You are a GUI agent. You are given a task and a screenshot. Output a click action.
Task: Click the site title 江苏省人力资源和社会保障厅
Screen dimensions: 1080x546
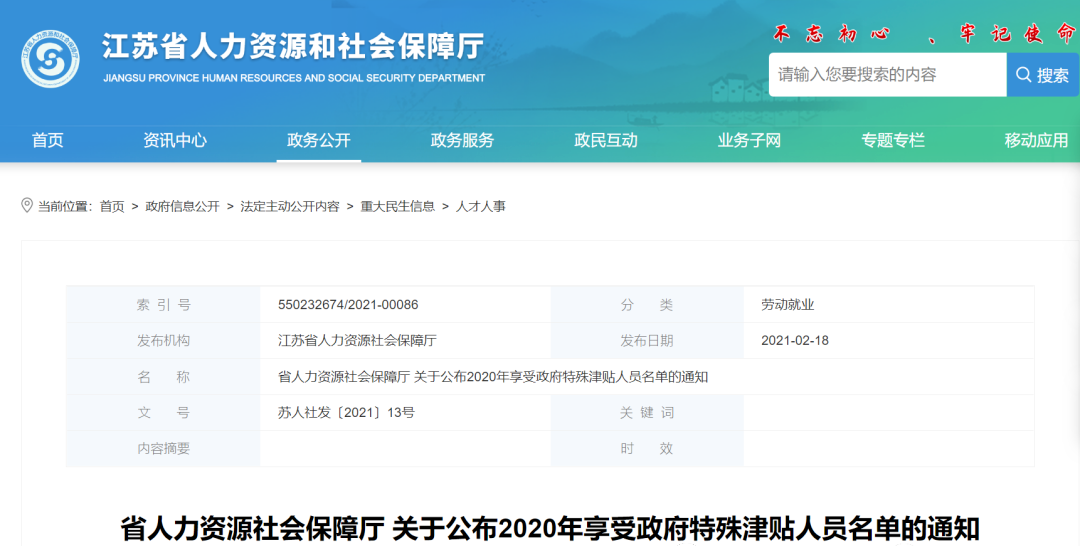[x=293, y=47]
